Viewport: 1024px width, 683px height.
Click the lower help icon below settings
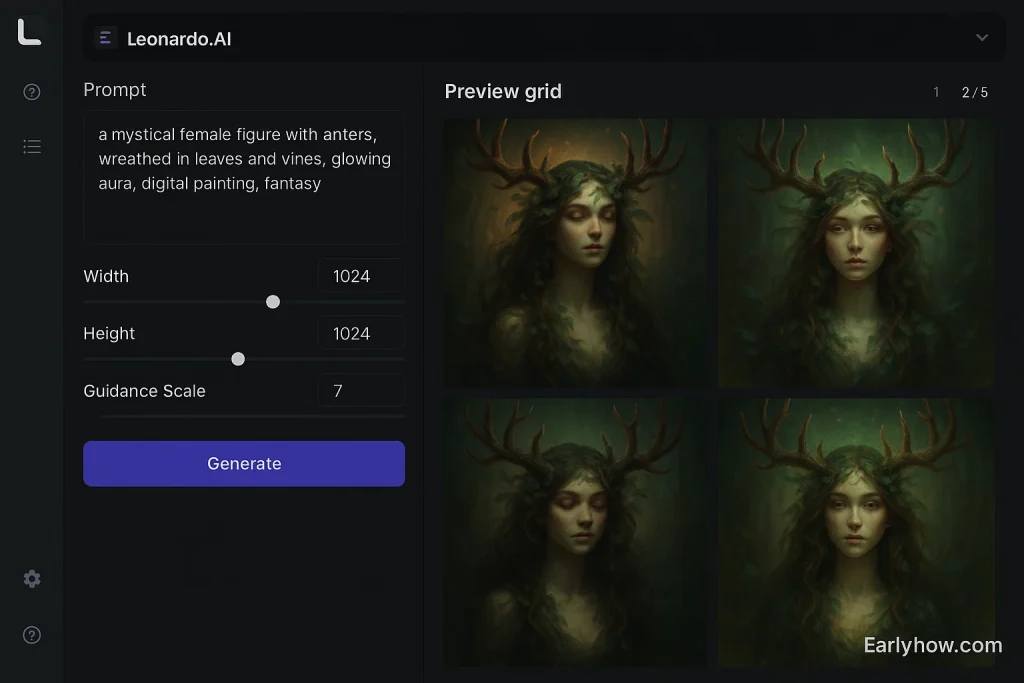tap(32, 635)
